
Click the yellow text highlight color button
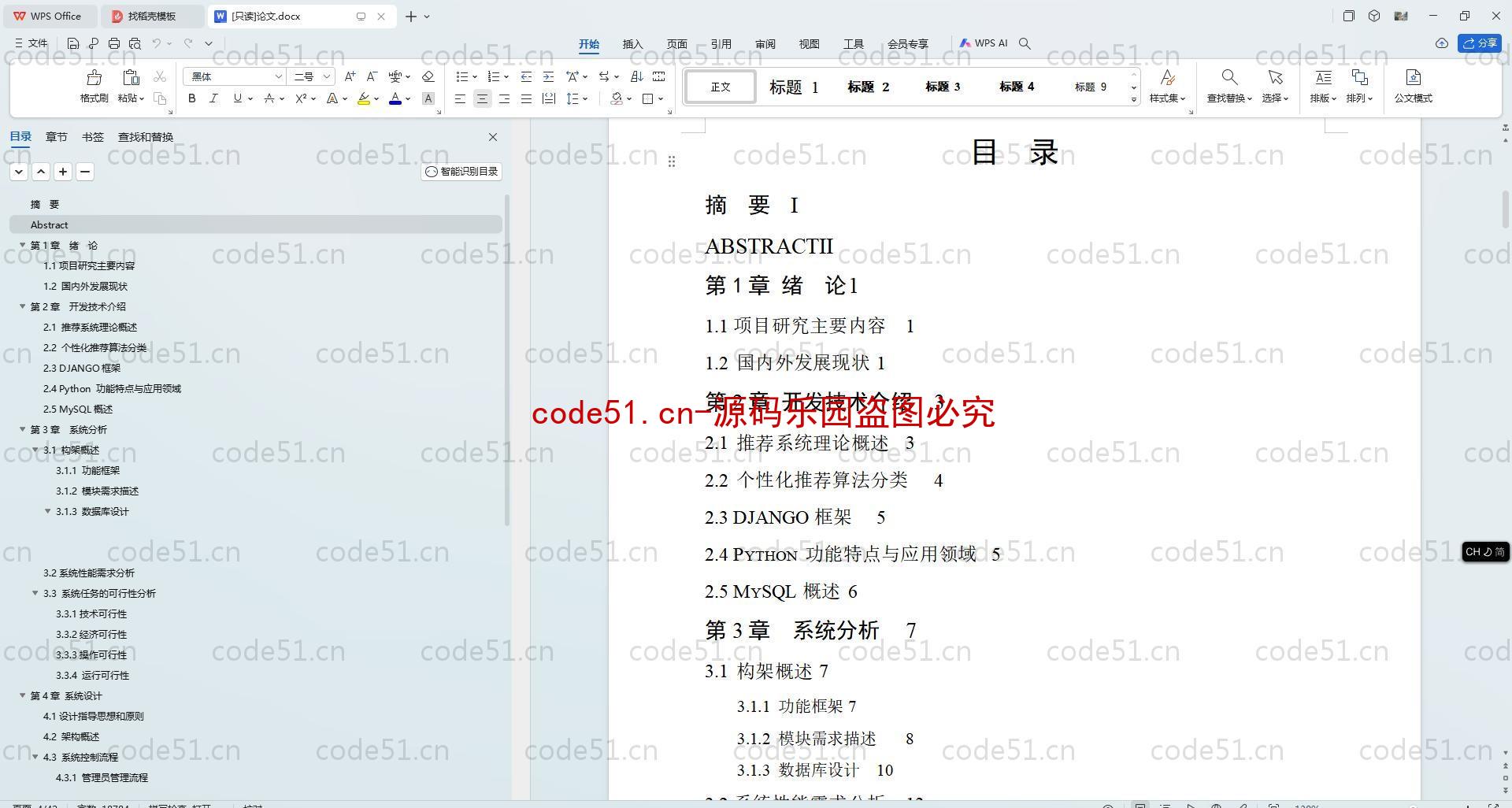tap(363, 98)
